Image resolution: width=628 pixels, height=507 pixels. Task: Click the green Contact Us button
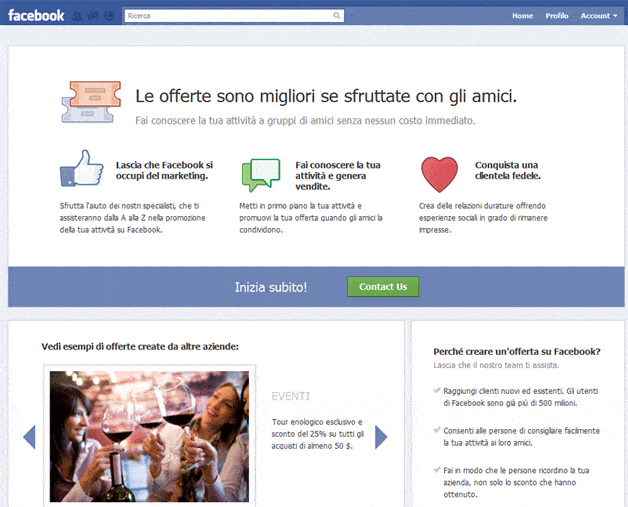383,287
